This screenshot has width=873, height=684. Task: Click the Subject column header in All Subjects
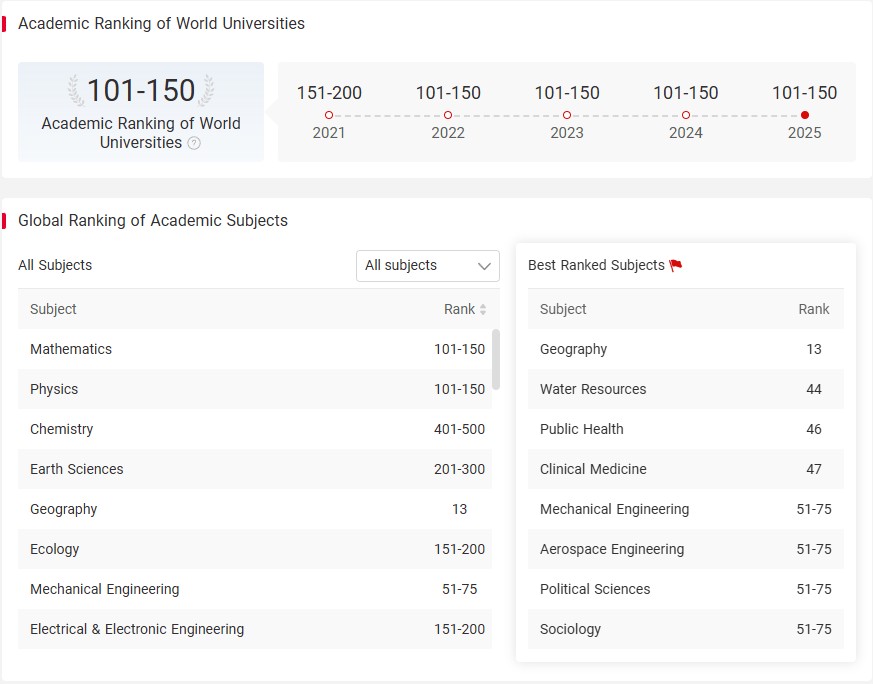click(x=53, y=309)
